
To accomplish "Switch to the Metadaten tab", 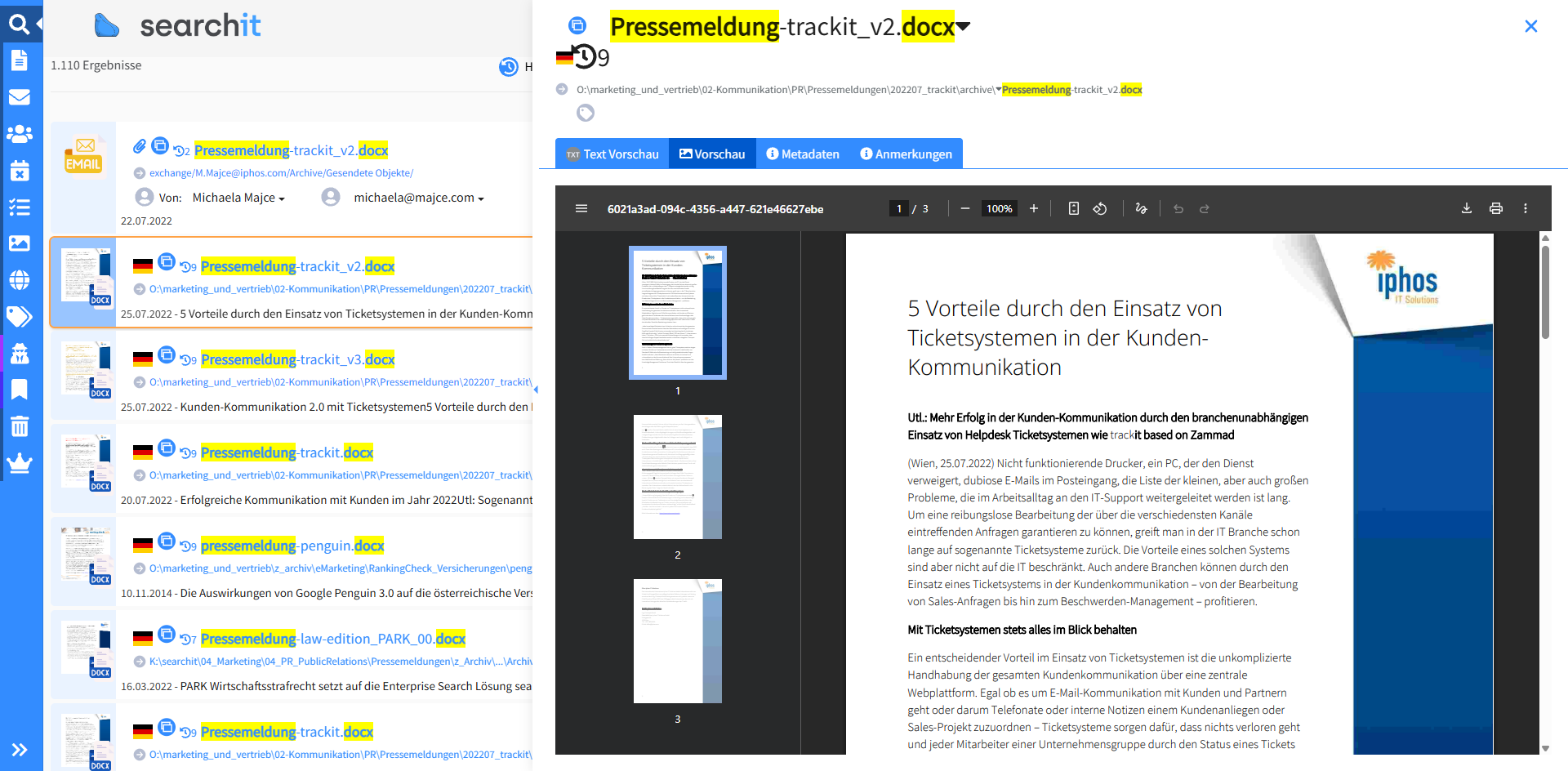I will click(802, 154).
